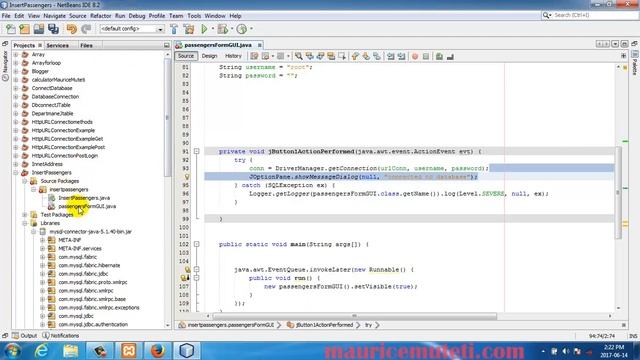
Task: Open the Output window icon
Action: tap(16, 336)
